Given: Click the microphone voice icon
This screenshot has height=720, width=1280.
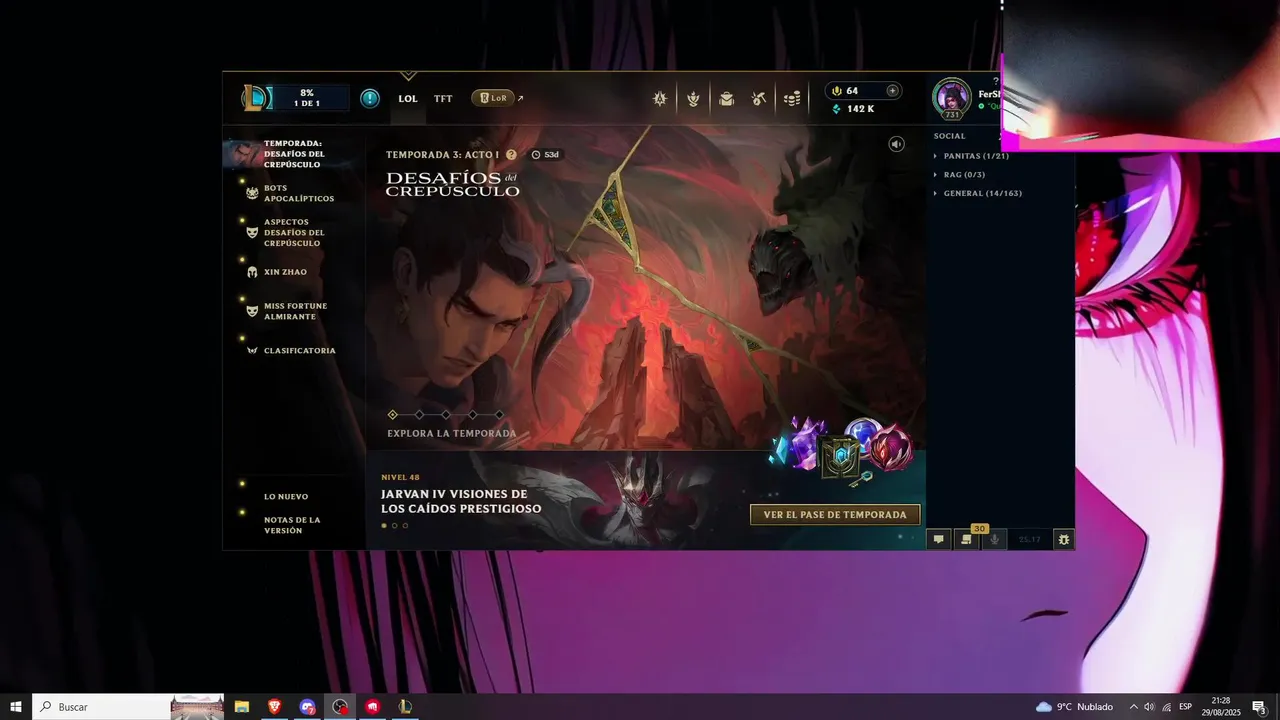Looking at the screenshot, I should point(994,539).
